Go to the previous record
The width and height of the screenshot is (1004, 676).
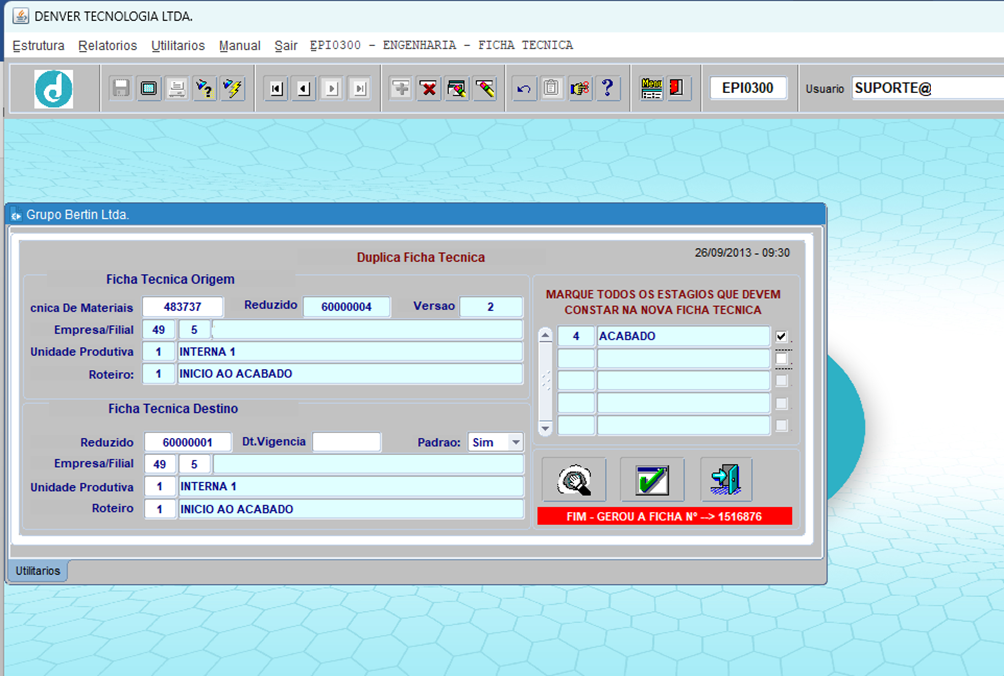(304, 88)
